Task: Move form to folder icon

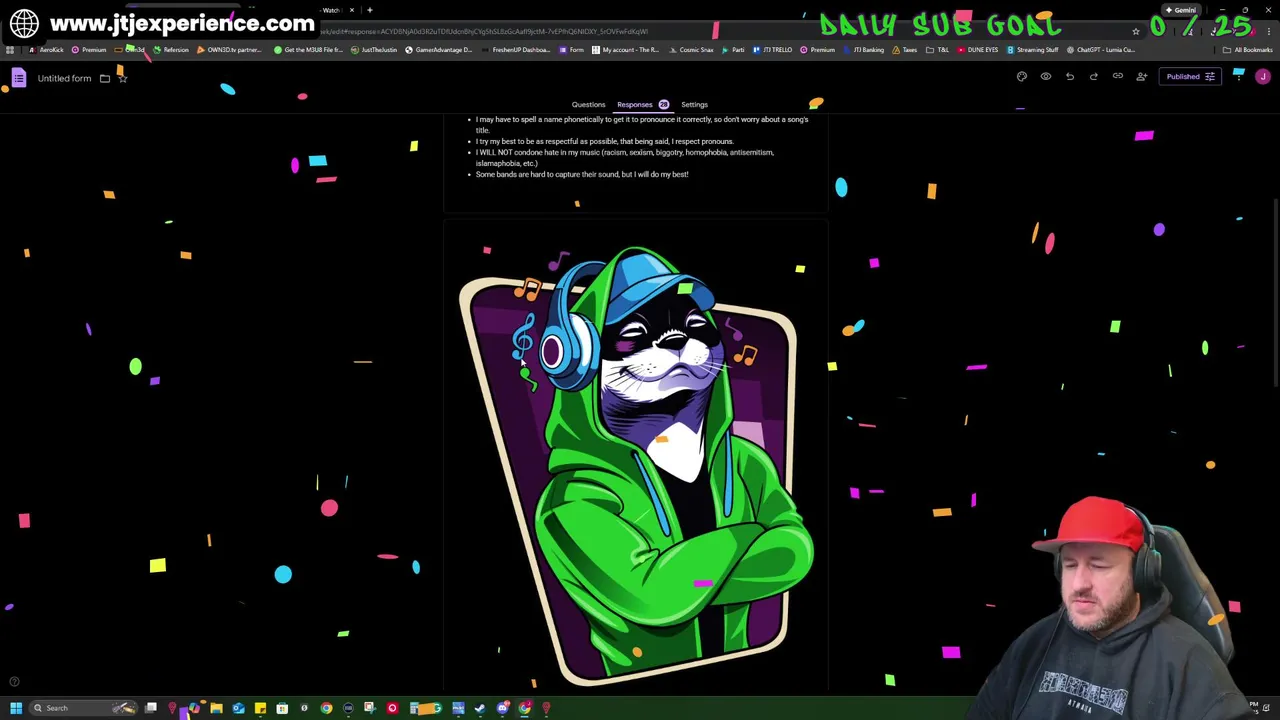Action: (x=104, y=78)
